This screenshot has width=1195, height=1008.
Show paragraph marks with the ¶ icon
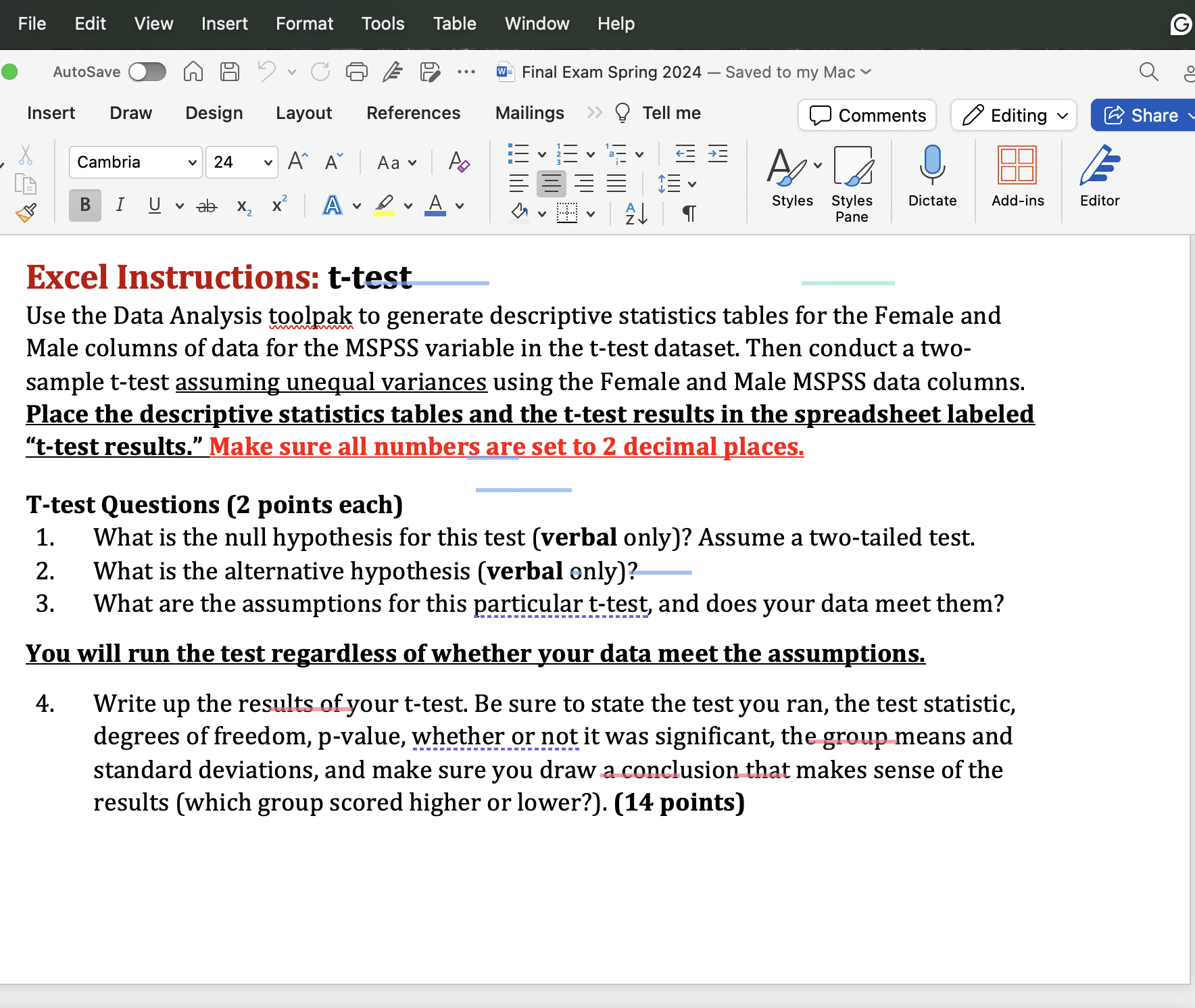[689, 212]
